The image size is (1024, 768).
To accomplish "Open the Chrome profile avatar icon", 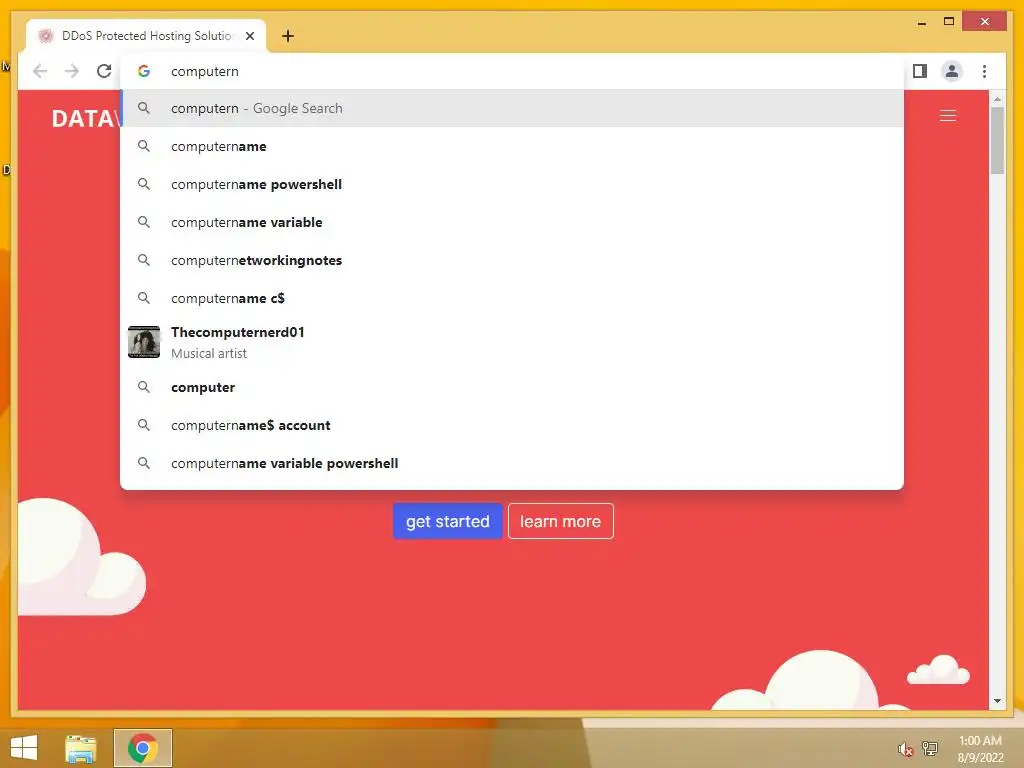I will pos(952,71).
